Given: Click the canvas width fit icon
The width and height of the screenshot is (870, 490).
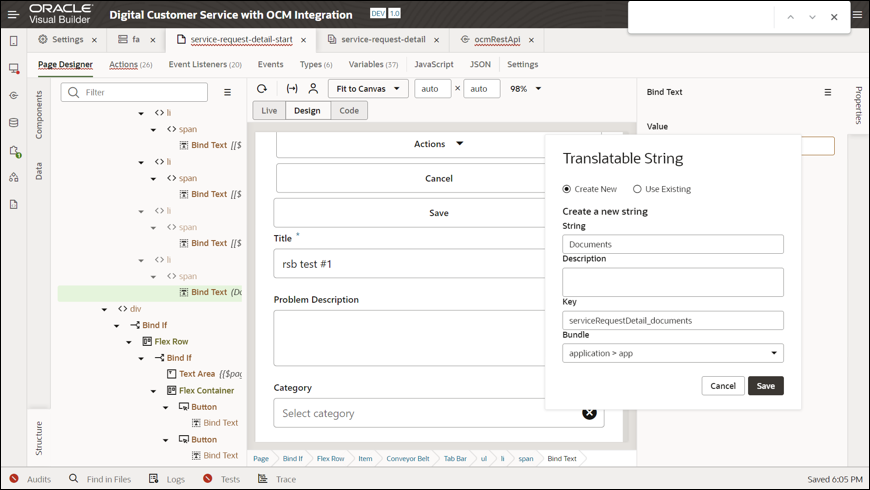Looking at the screenshot, I should [x=292, y=89].
